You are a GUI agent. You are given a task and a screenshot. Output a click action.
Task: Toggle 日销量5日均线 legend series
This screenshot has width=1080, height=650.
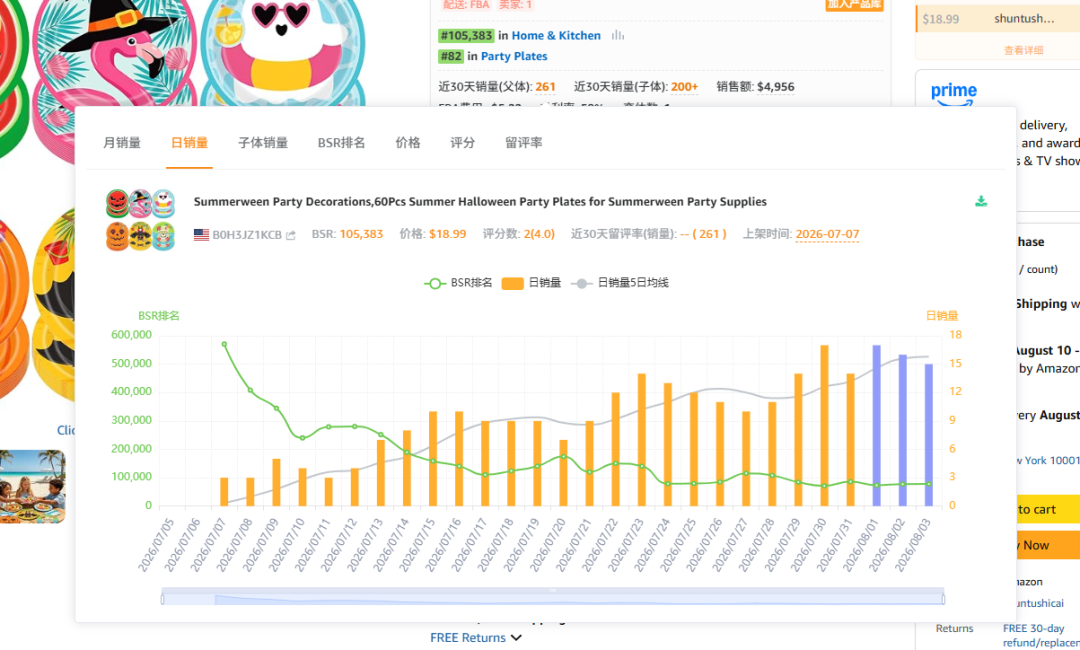click(620, 283)
